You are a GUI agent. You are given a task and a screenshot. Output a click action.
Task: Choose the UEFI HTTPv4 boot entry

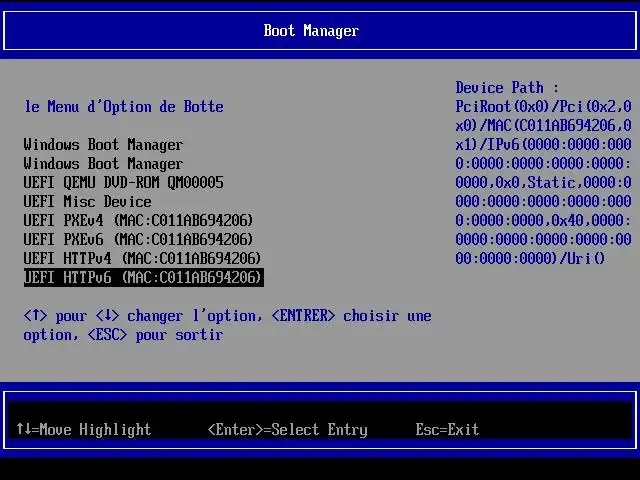142,258
